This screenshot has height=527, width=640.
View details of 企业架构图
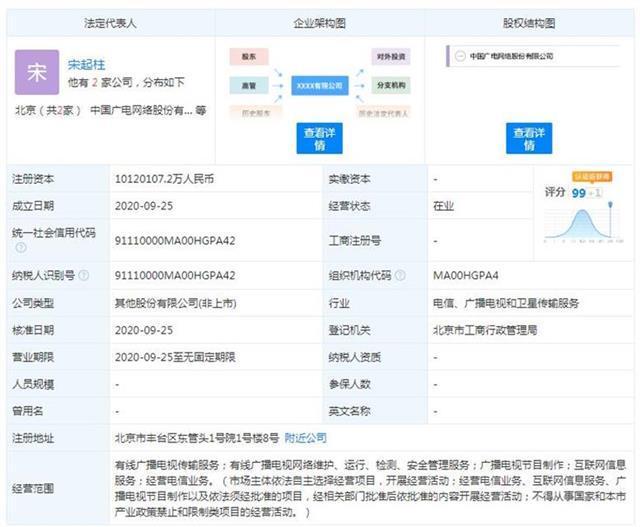[319, 138]
